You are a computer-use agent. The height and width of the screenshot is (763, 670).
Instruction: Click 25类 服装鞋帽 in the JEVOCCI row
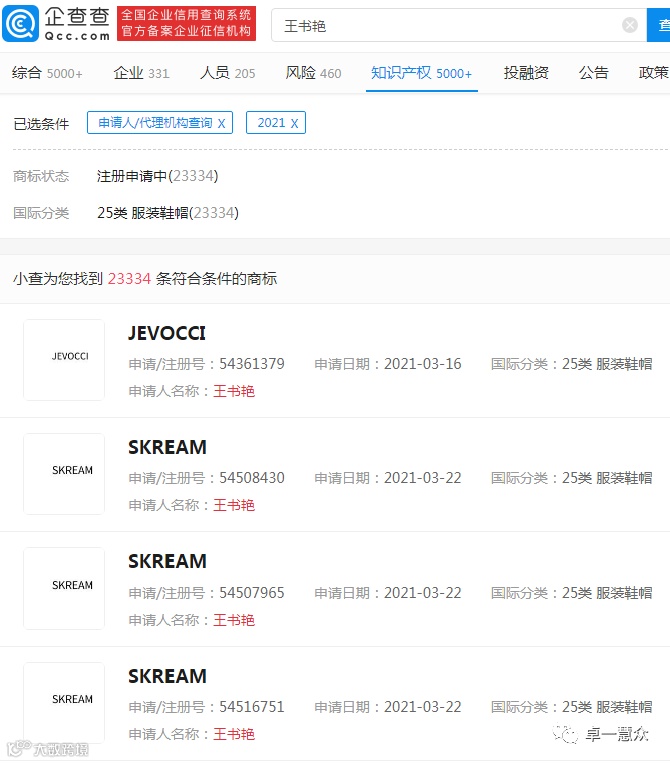click(x=607, y=364)
